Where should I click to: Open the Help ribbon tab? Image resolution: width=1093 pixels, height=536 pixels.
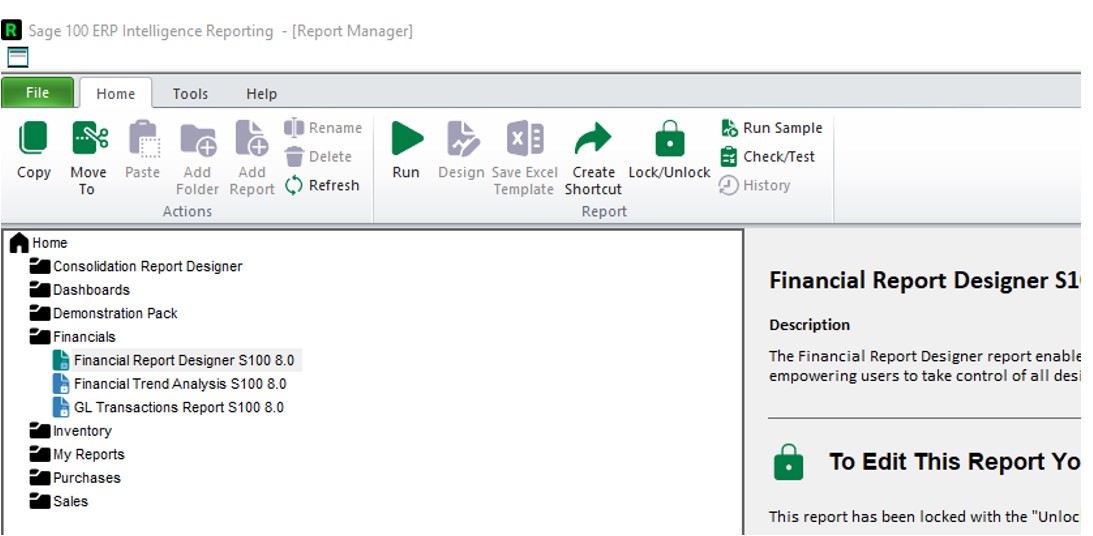tap(261, 93)
